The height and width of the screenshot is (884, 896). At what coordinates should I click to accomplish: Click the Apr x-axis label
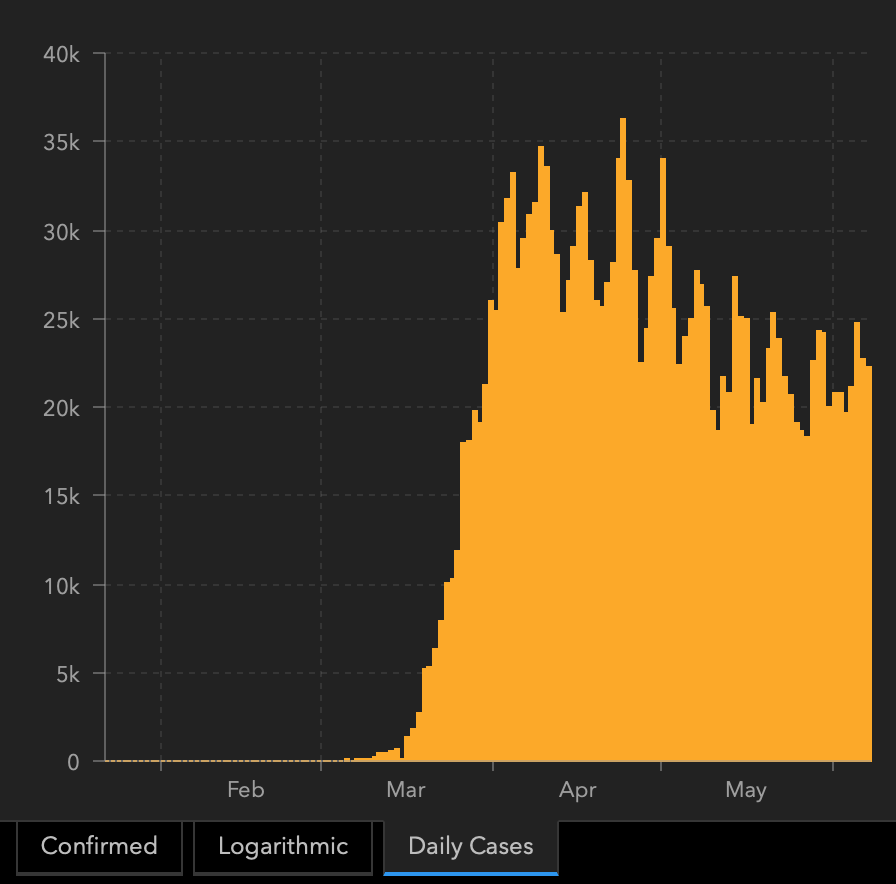tap(577, 791)
